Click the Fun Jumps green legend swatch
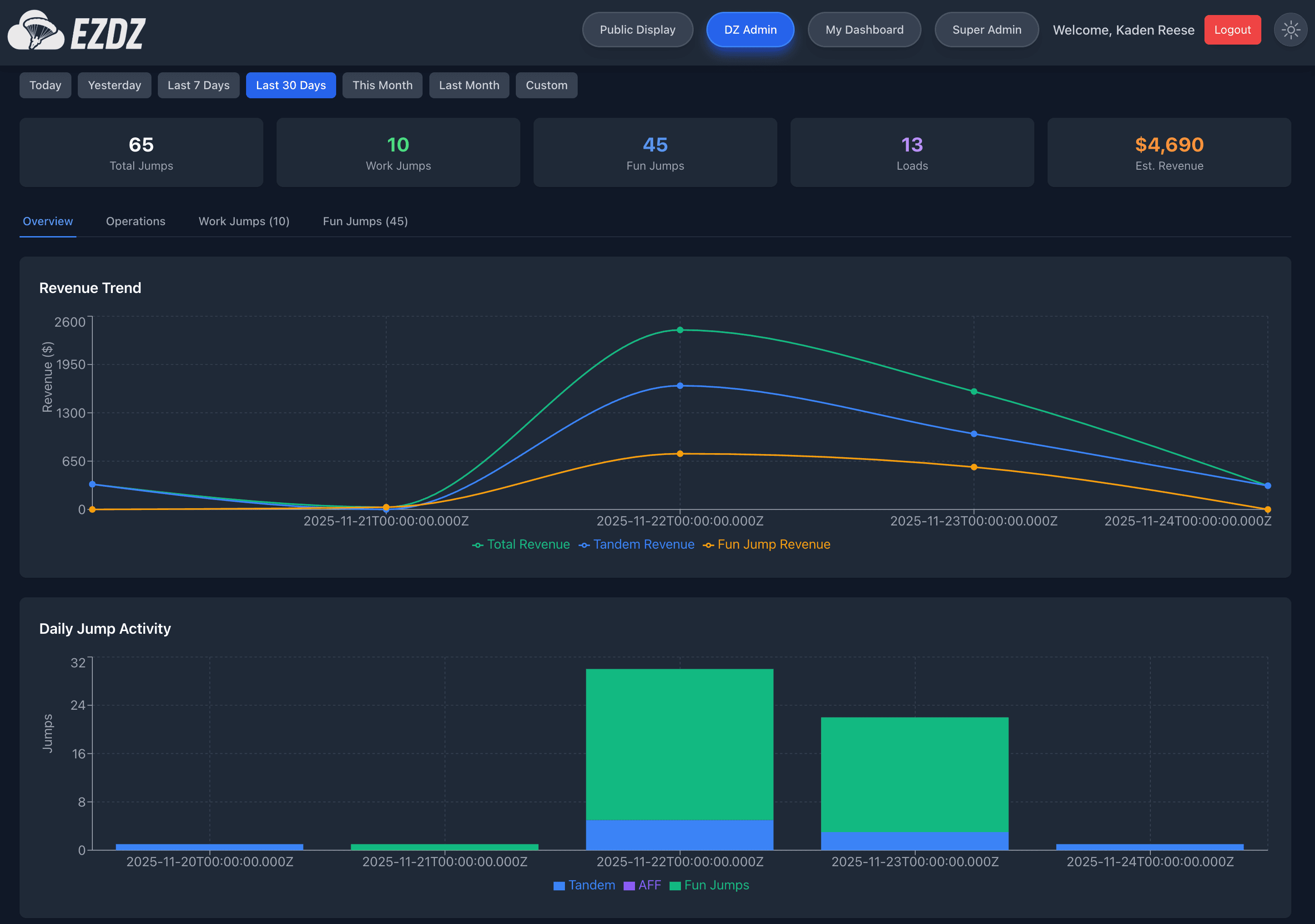Screen dimensions: 1315x924 pyautogui.click(x=675, y=886)
